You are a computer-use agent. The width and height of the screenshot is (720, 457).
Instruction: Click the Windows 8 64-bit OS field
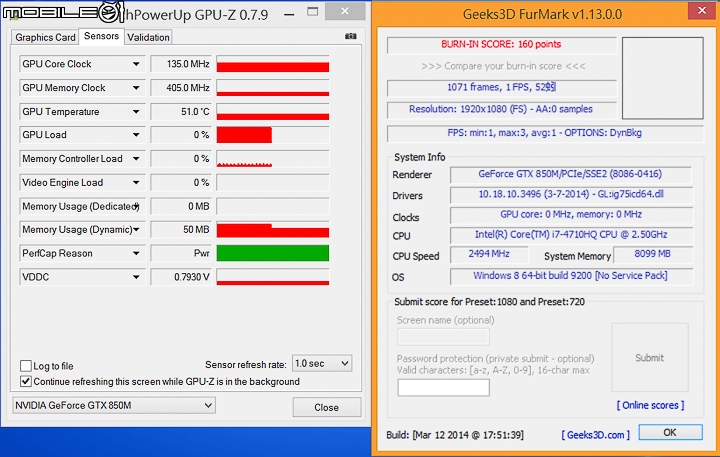tap(570, 276)
